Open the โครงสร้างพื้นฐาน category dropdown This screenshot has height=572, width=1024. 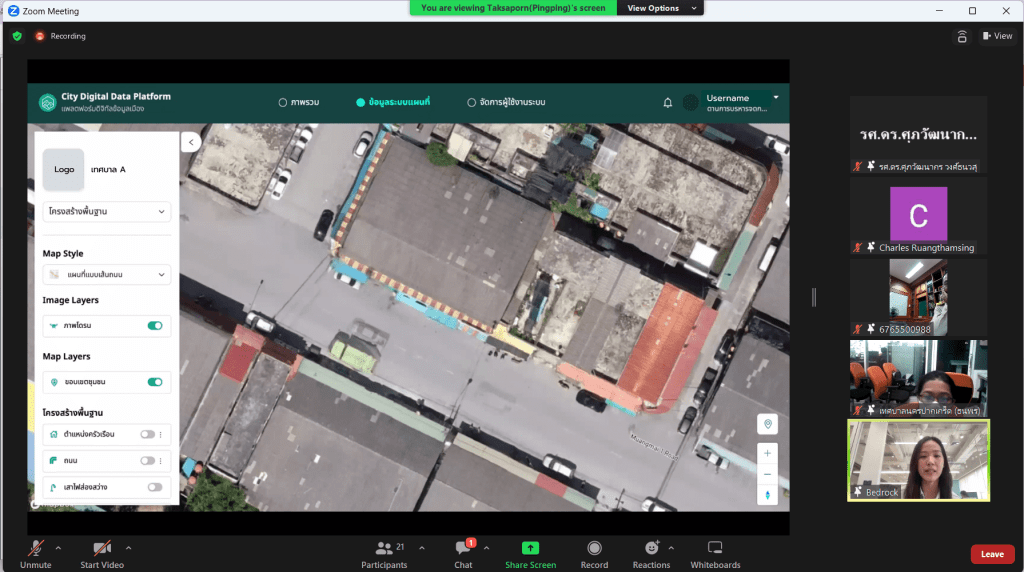pyautogui.click(x=106, y=212)
